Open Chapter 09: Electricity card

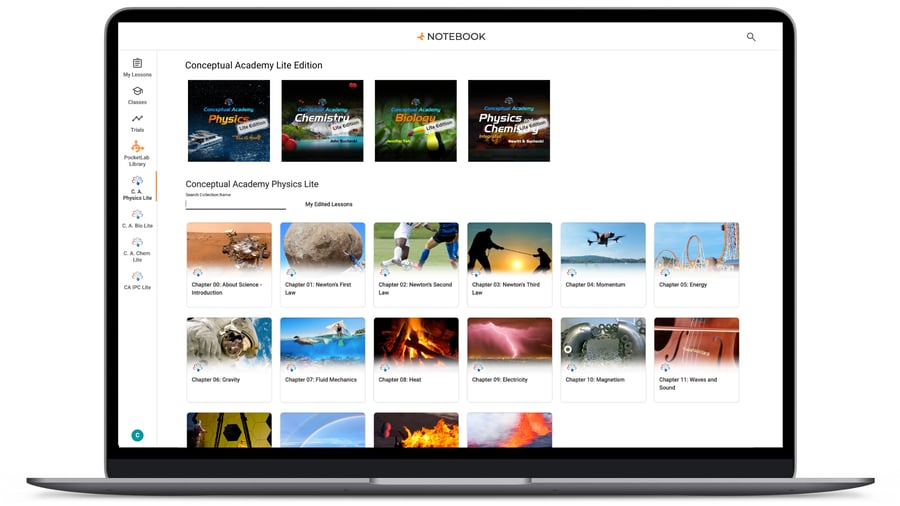[x=510, y=360]
